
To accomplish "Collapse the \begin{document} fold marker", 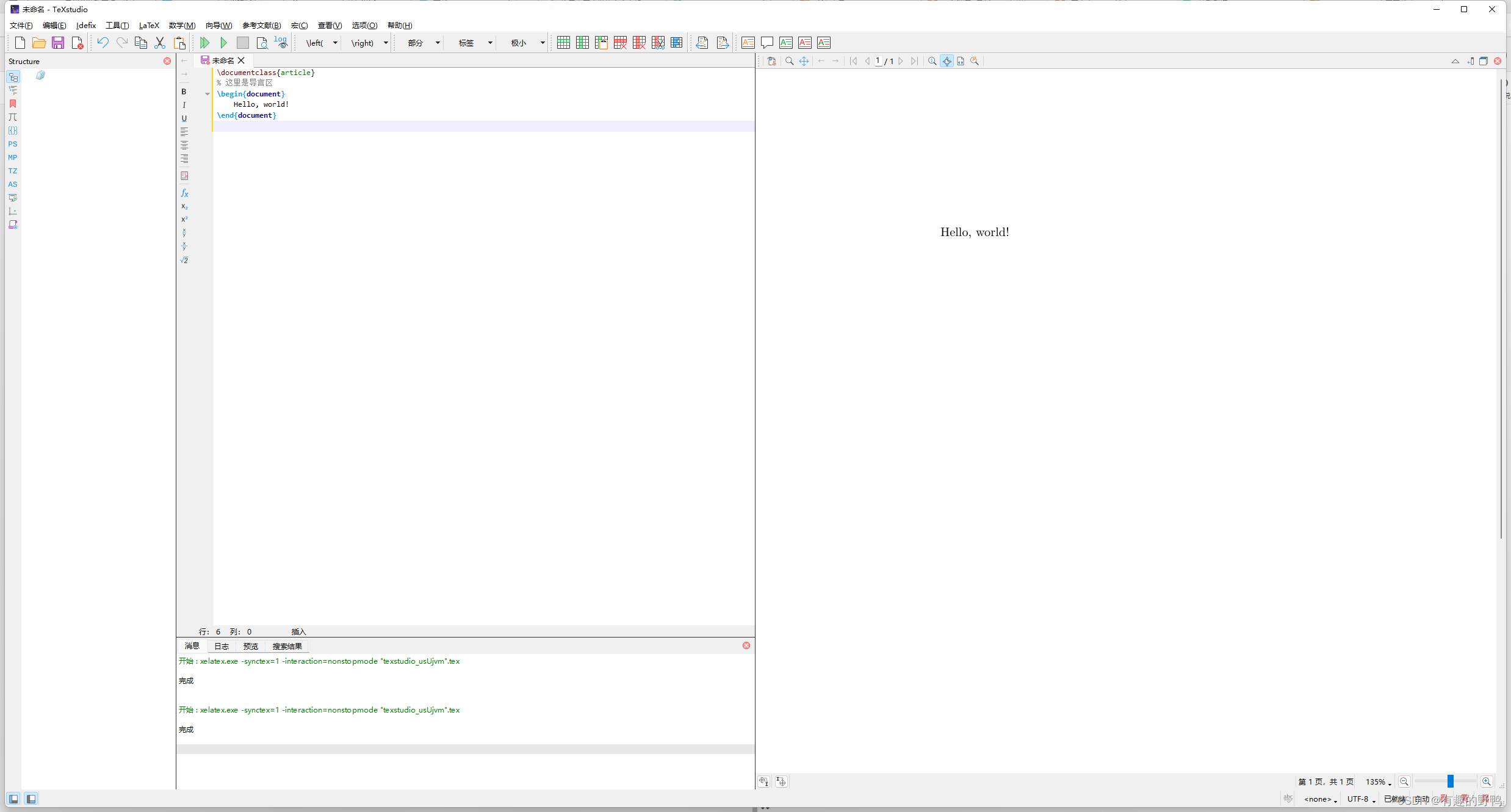I will pos(207,94).
